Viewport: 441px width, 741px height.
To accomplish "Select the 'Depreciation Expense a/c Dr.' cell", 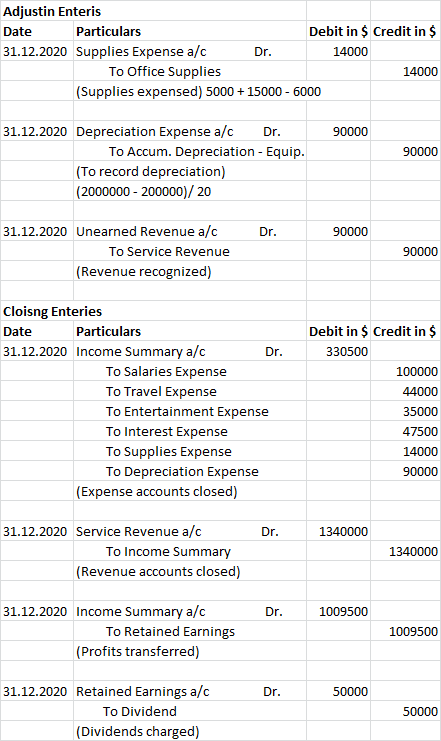I will tap(190, 131).
